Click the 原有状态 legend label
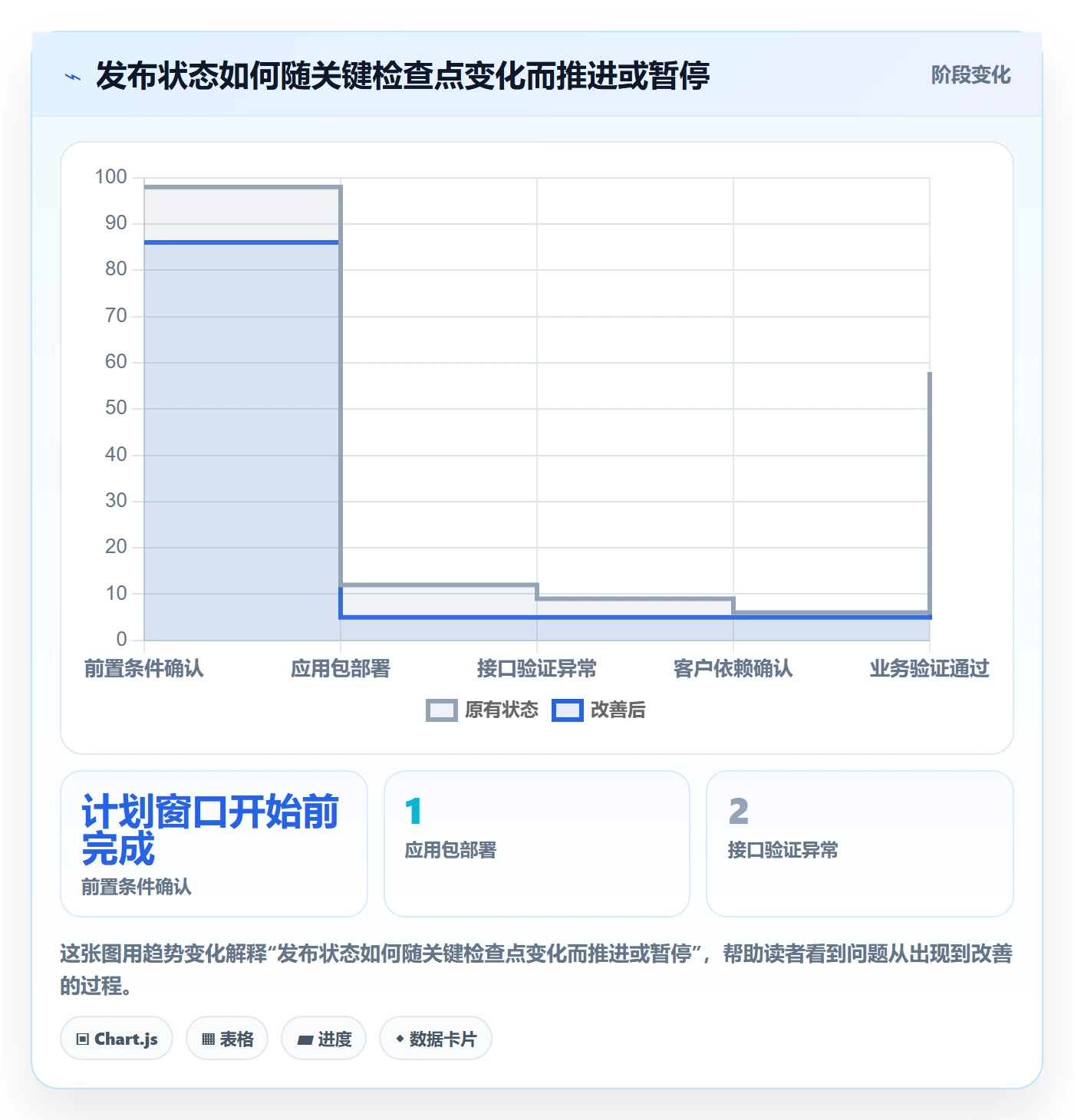Viewport: 1074px width, 1120px height. [502, 710]
